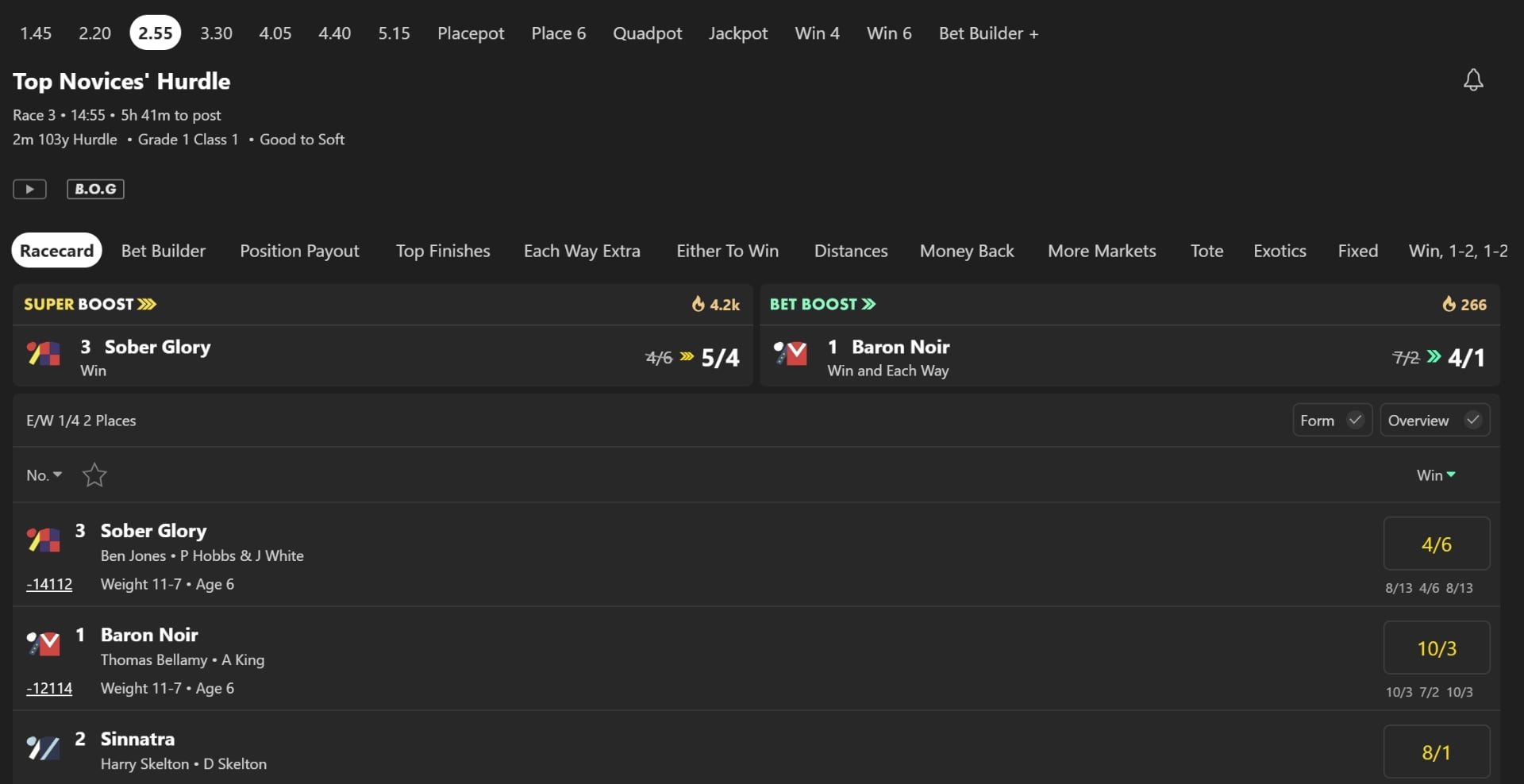Select the 3.30 race time tab
Image resolution: width=1524 pixels, height=784 pixels.
tap(216, 33)
